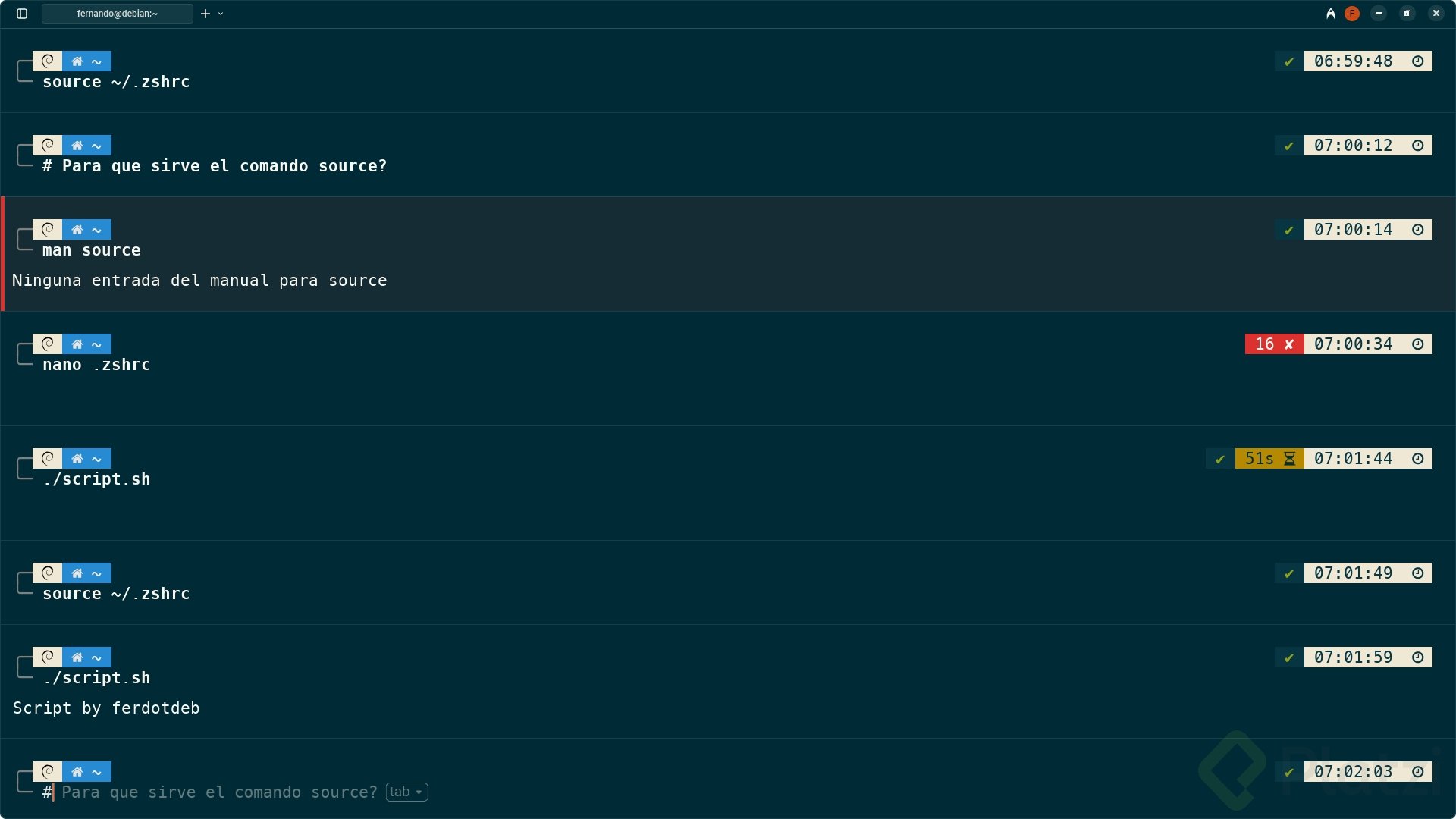This screenshot has height=819, width=1456.
Task: Select the "Script by ferdotdeb" output line
Action: pyautogui.click(x=106, y=708)
